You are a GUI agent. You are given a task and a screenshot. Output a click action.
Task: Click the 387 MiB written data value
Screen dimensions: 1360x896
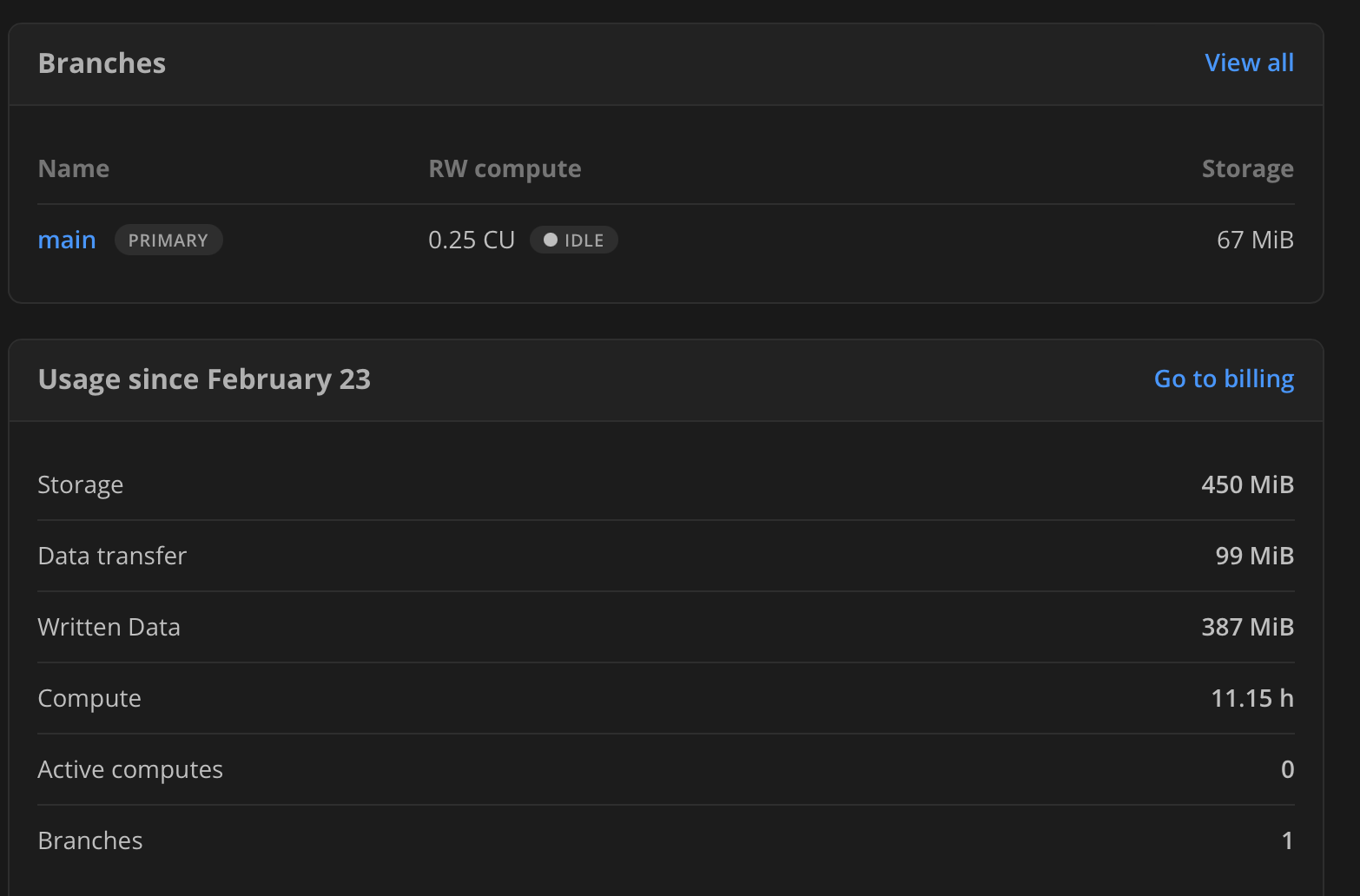tap(1247, 627)
